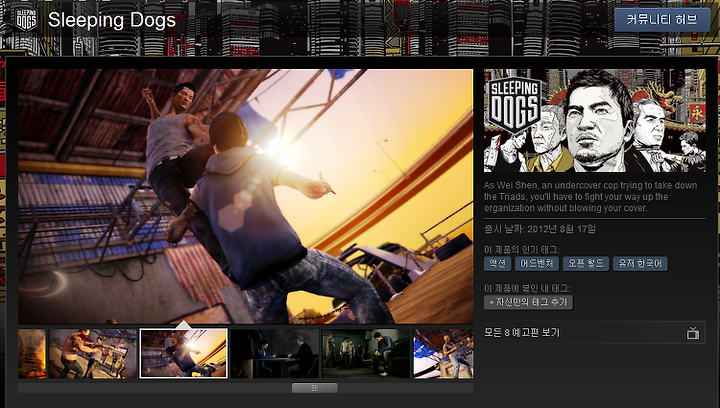
Task: Click the release date 2012년 8월 17일 text
Action: [x=561, y=229]
